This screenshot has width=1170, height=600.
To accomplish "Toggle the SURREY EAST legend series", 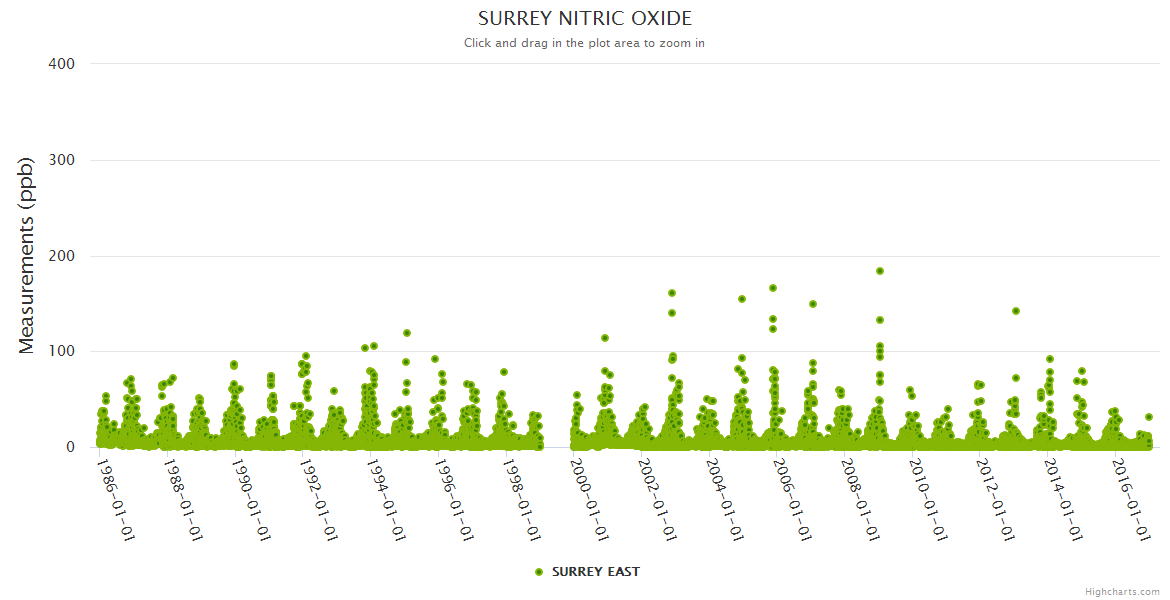I will coord(595,572).
